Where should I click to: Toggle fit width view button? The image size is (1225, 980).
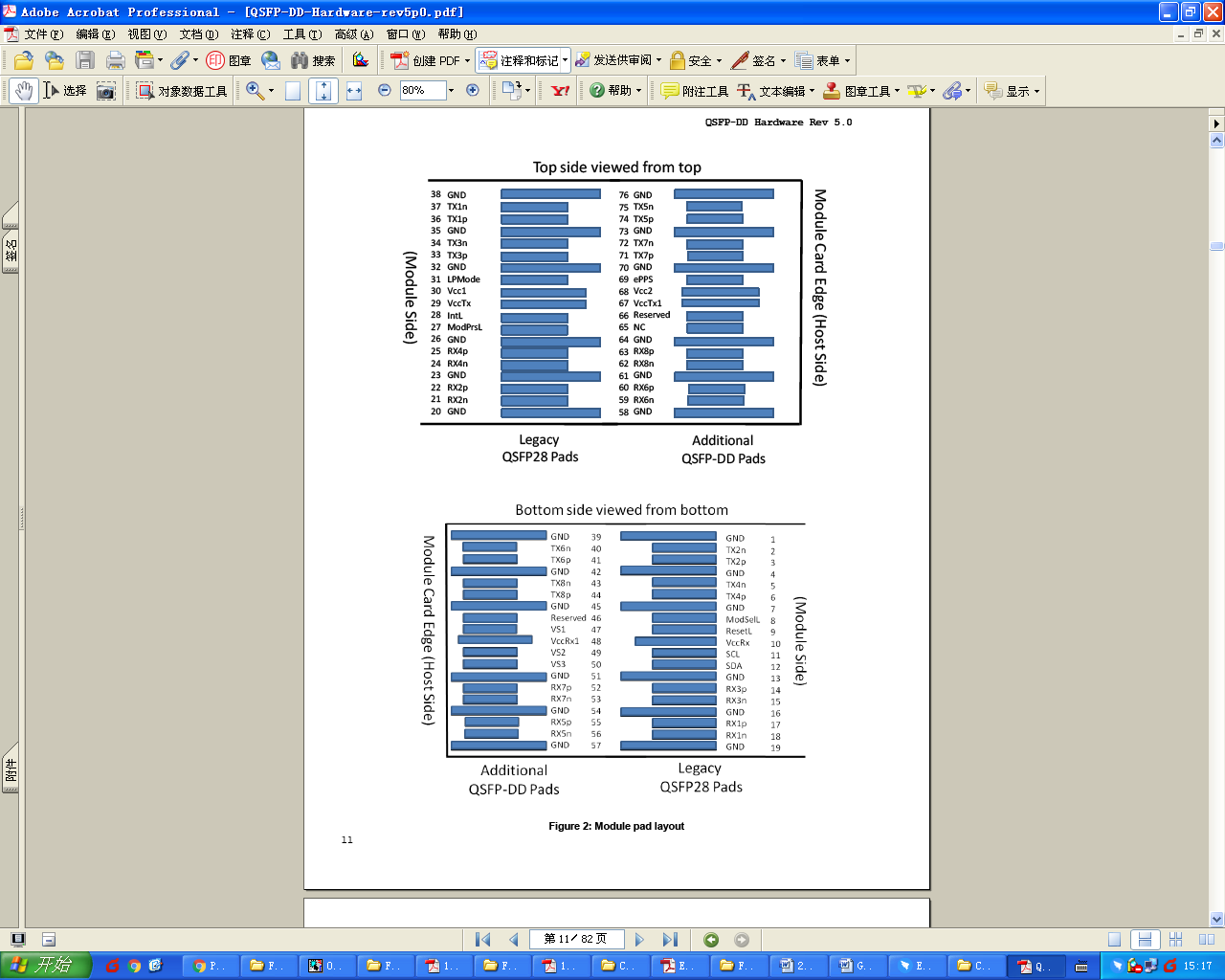[x=354, y=91]
